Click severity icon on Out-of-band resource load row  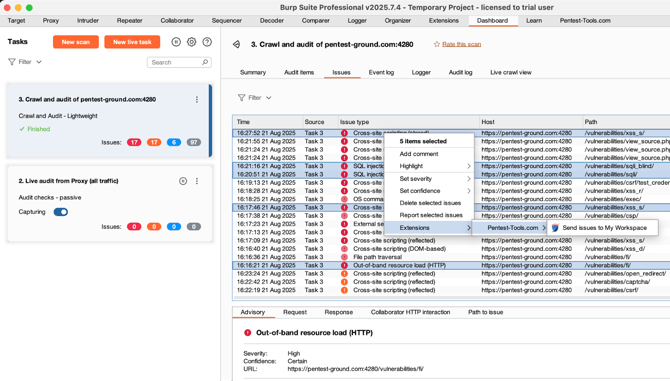[344, 265]
